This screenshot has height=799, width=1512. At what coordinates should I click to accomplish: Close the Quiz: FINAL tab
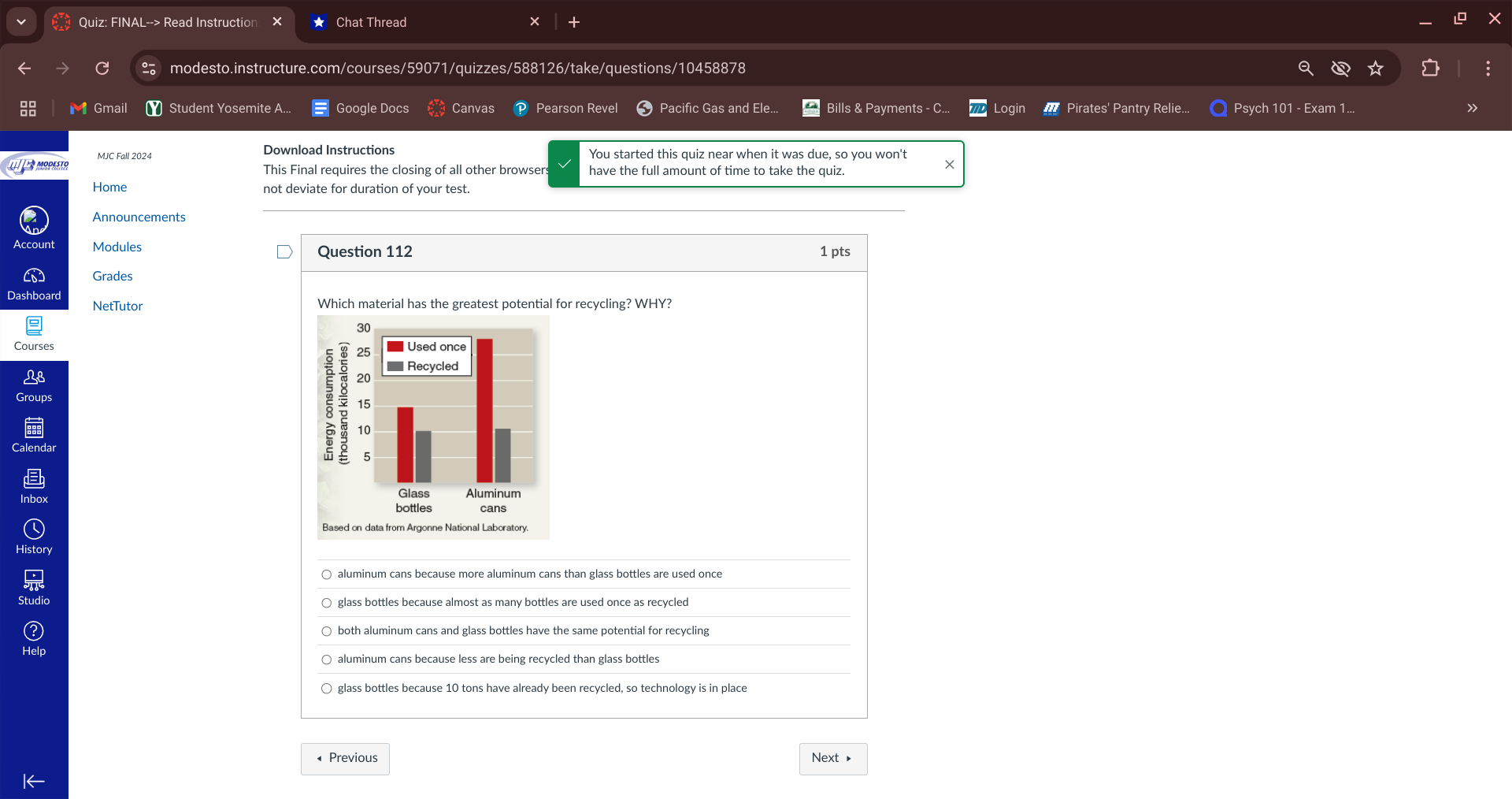277,22
